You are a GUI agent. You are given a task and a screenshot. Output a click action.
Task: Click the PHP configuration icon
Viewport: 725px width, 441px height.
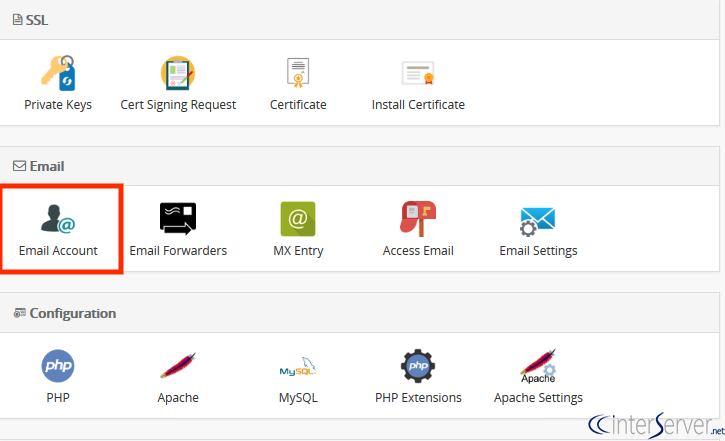point(58,367)
